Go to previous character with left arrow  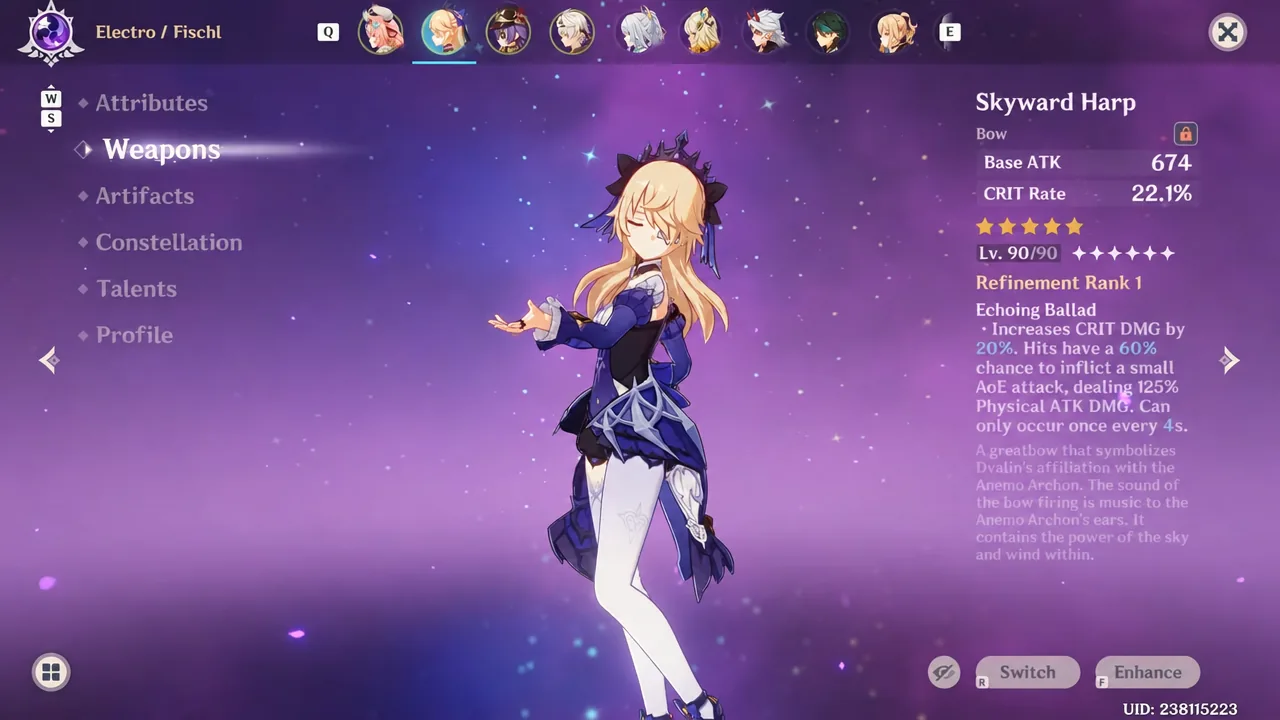coord(49,360)
